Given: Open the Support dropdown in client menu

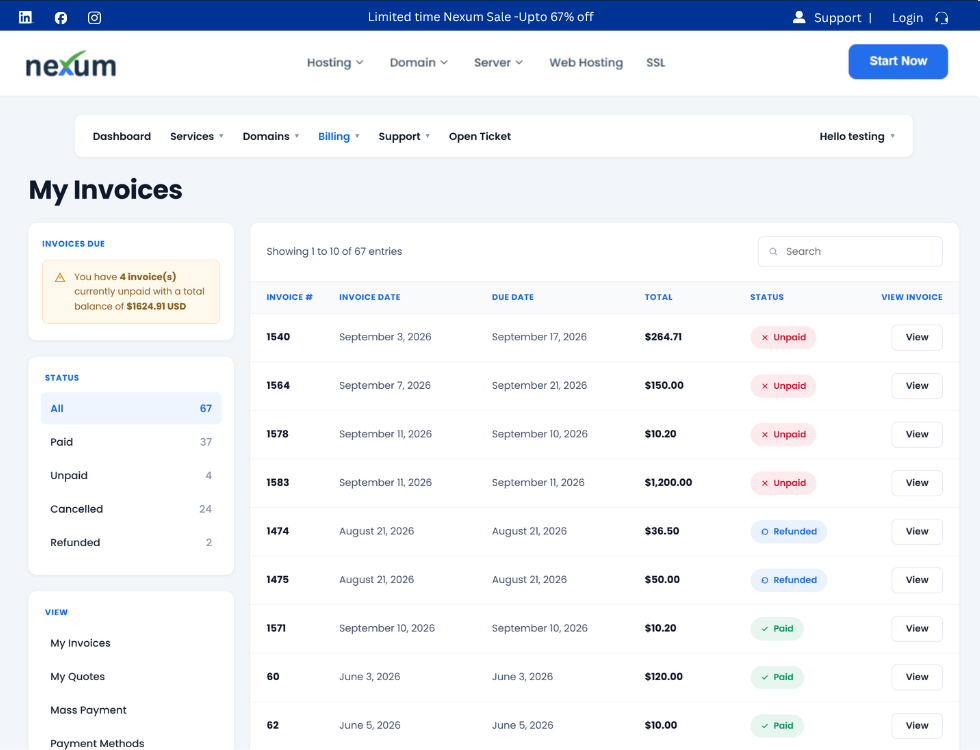Looking at the screenshot, I should pos(404,136).
